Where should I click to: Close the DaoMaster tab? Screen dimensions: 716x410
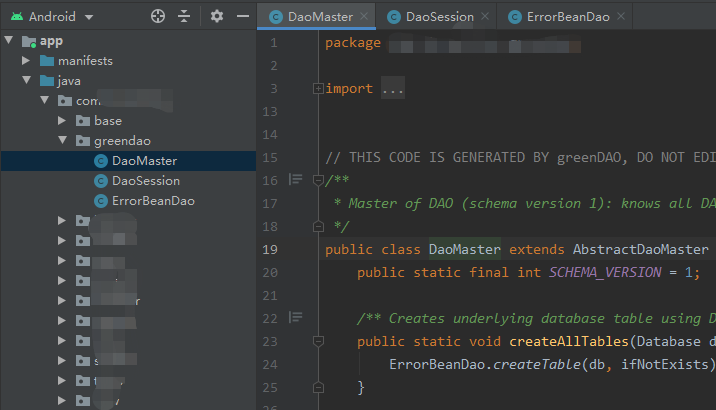[364, 16]
